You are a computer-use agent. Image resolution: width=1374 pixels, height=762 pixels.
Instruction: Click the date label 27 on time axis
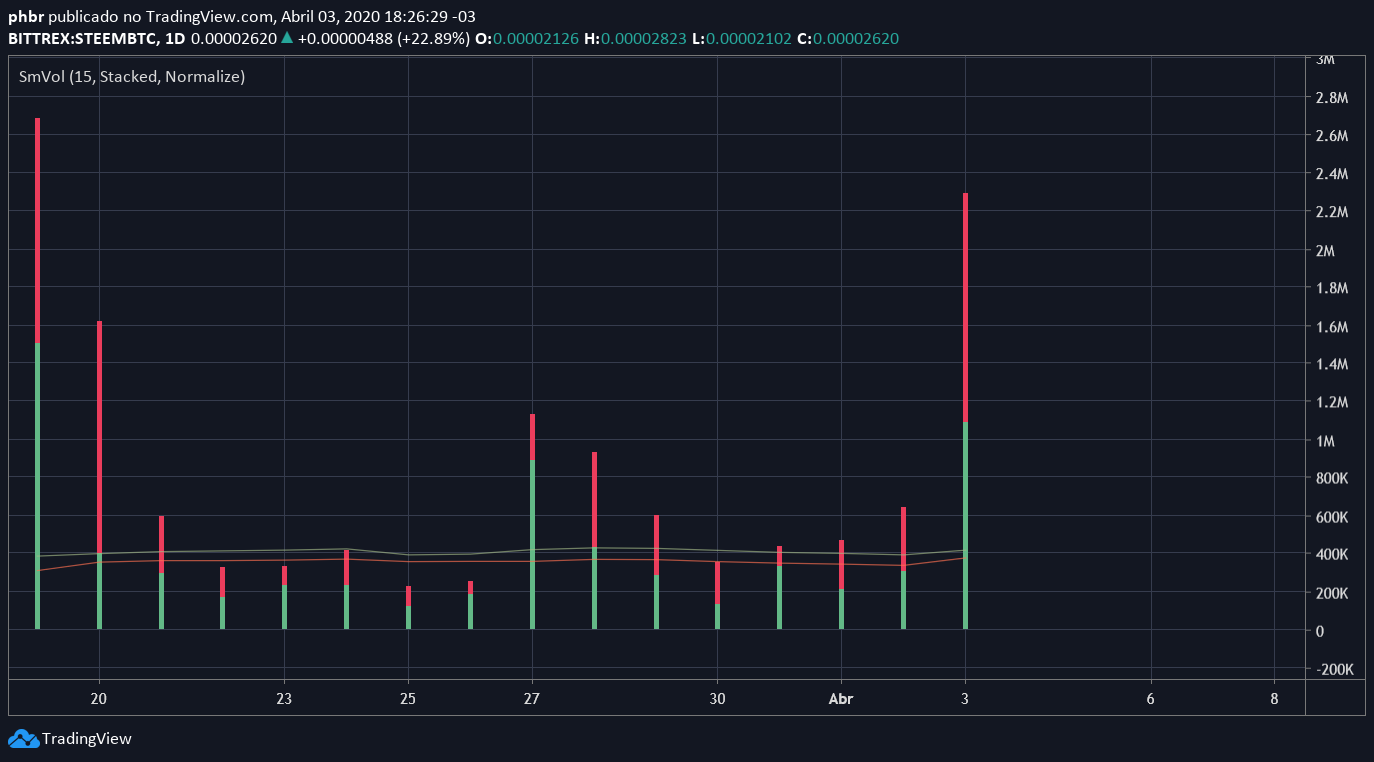tap(532, 698)
